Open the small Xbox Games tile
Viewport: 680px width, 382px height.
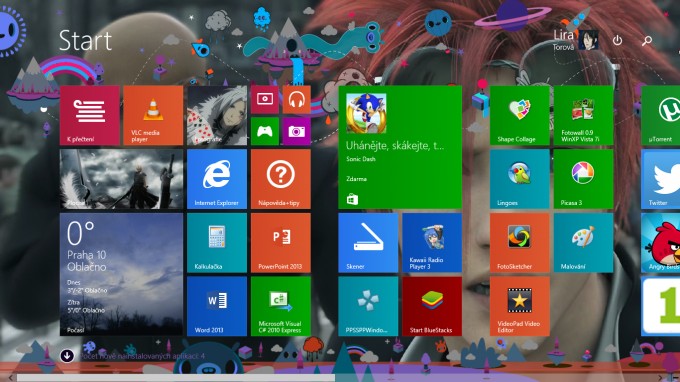pyautogui.click(x=265, y=131)
